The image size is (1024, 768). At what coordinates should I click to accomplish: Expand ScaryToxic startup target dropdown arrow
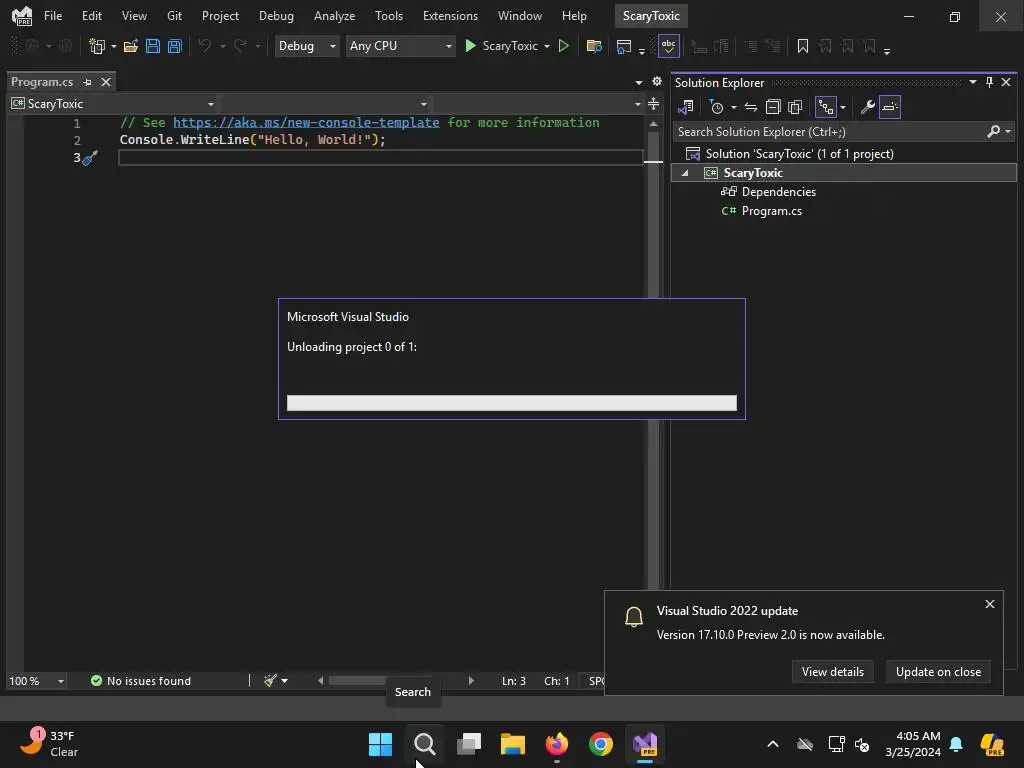click(547, 46)
